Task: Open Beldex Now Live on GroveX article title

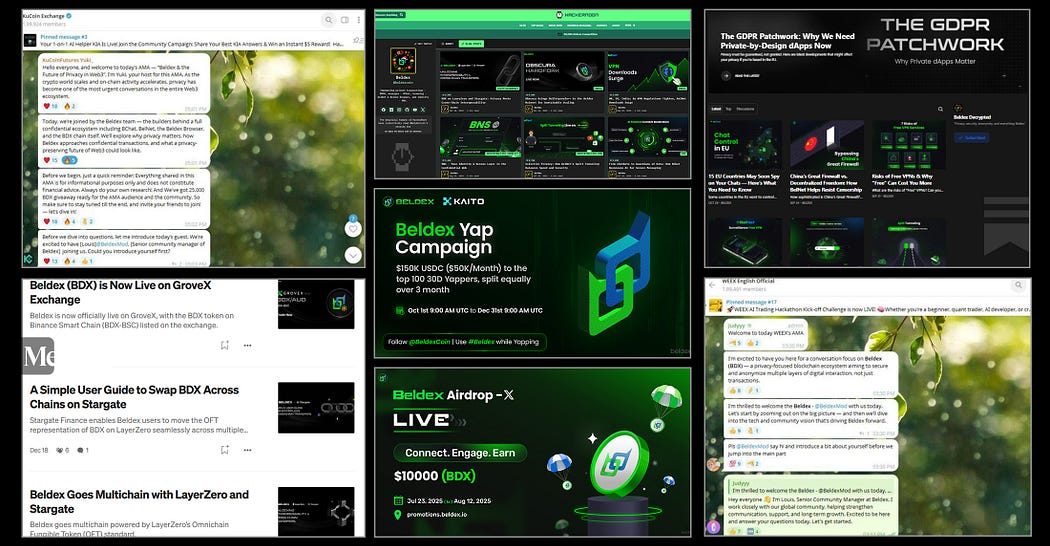Action: (x=121, y=292)
